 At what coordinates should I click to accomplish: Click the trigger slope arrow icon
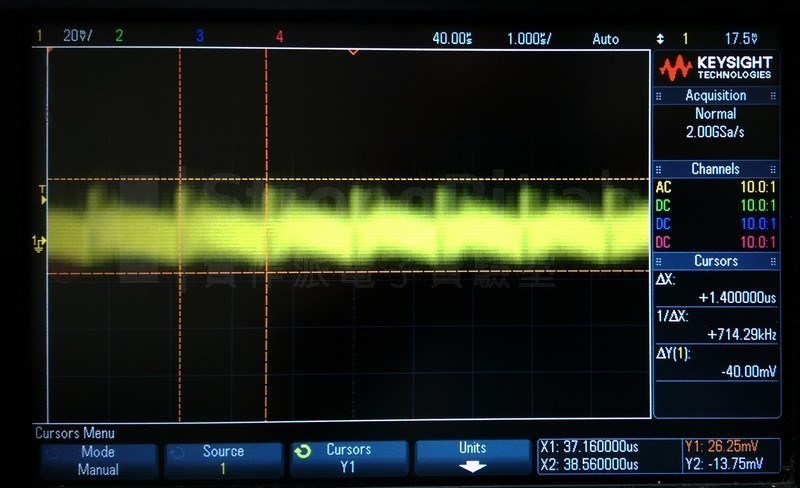pos(660,39)
